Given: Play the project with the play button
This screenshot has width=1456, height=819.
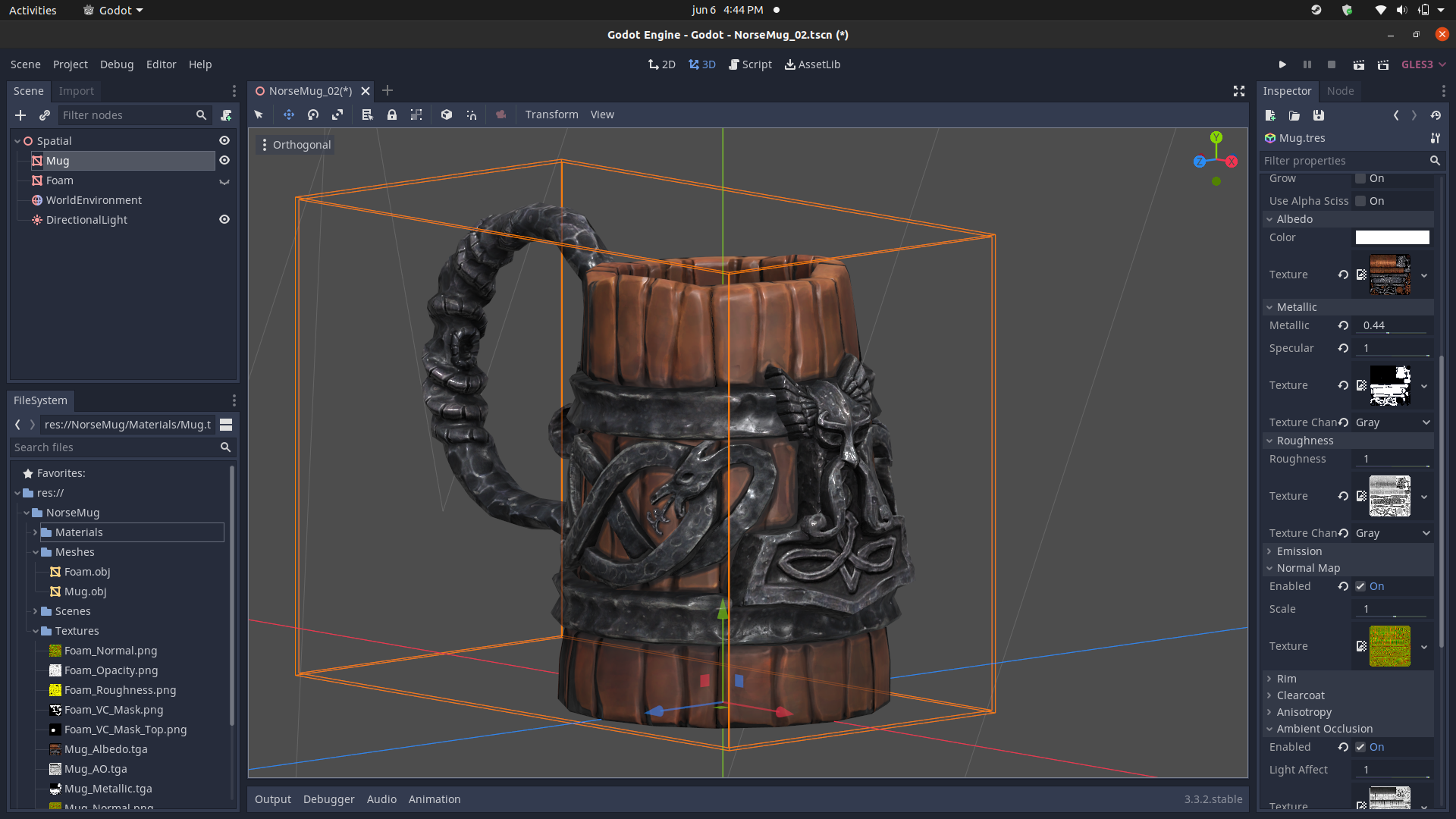Looking at the screenshot, I should click(x=1282, y=64).
